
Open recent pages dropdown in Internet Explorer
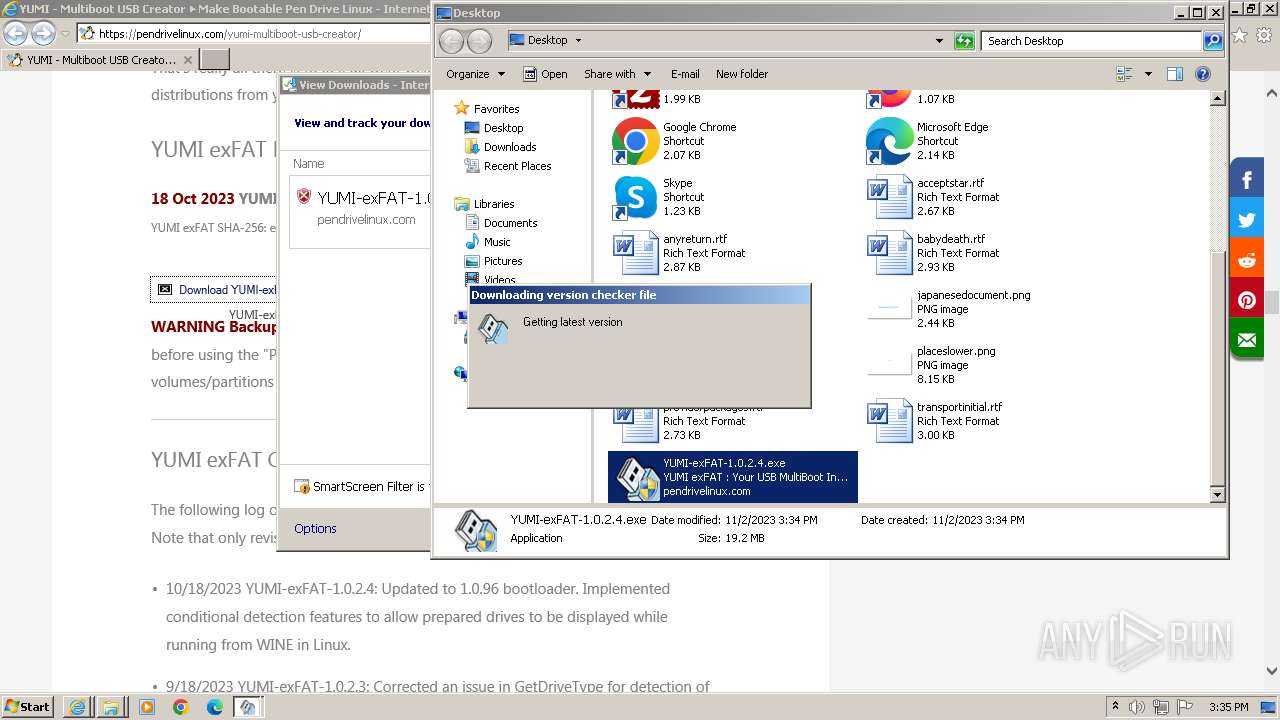pyautogui.click(x=67, y=34)
